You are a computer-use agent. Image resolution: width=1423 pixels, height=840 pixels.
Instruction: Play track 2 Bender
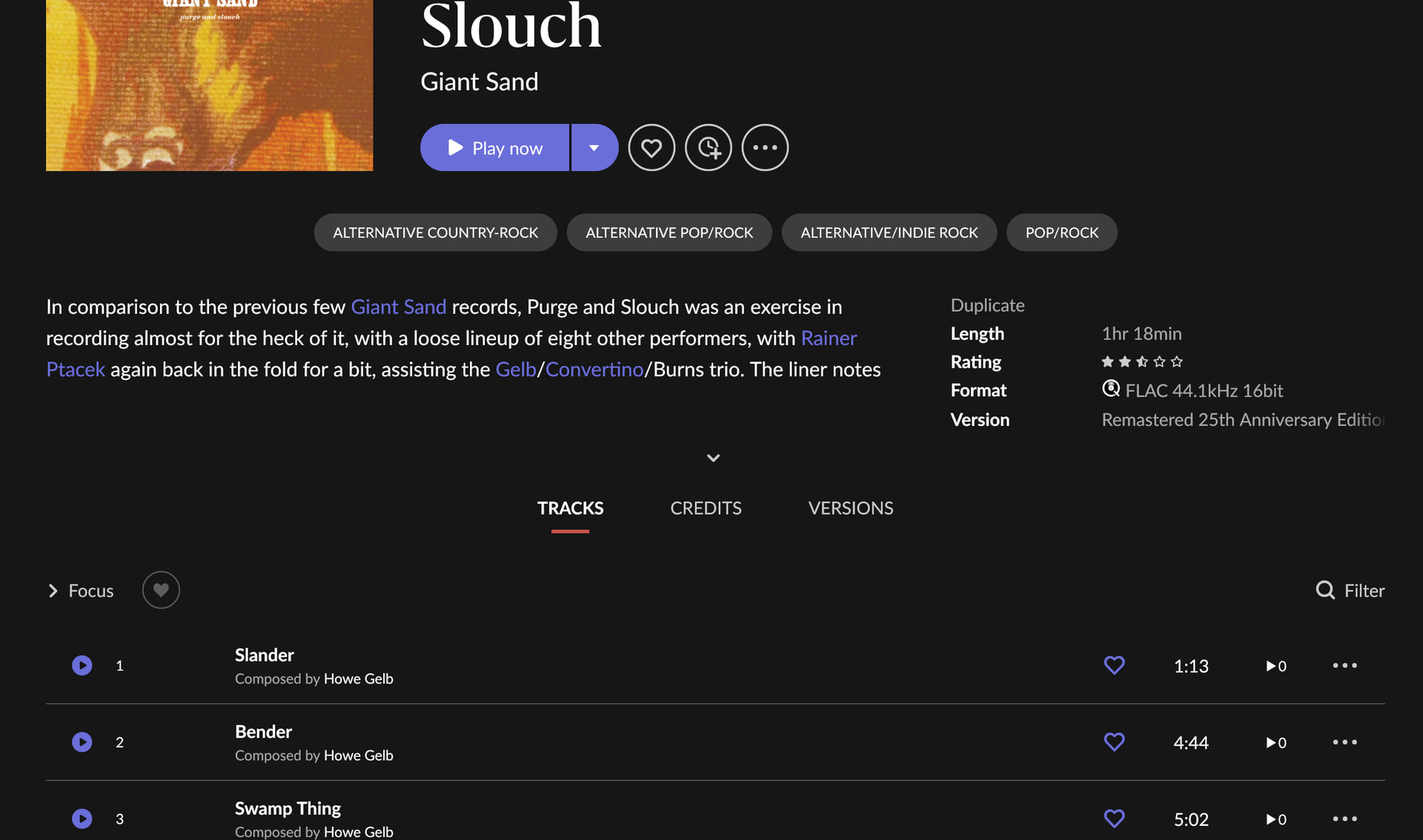[x=82, y=742]
